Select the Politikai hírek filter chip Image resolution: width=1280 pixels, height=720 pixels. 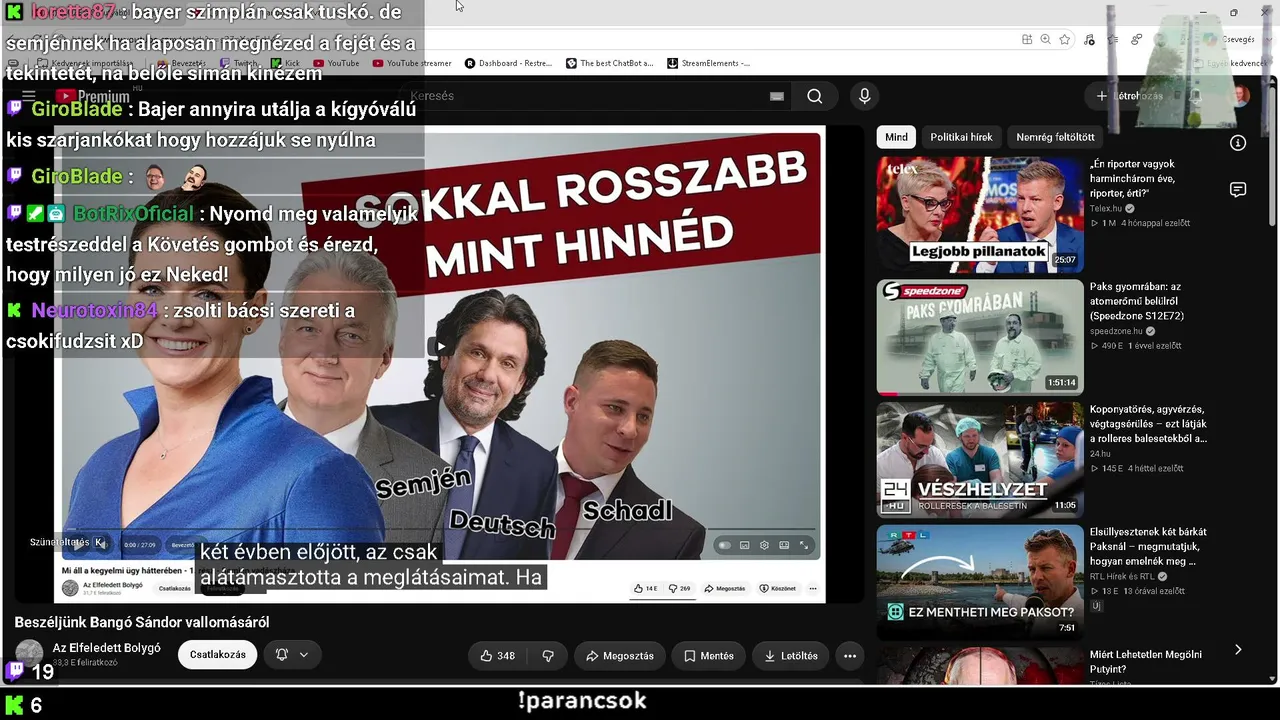(x=961, y=137)
